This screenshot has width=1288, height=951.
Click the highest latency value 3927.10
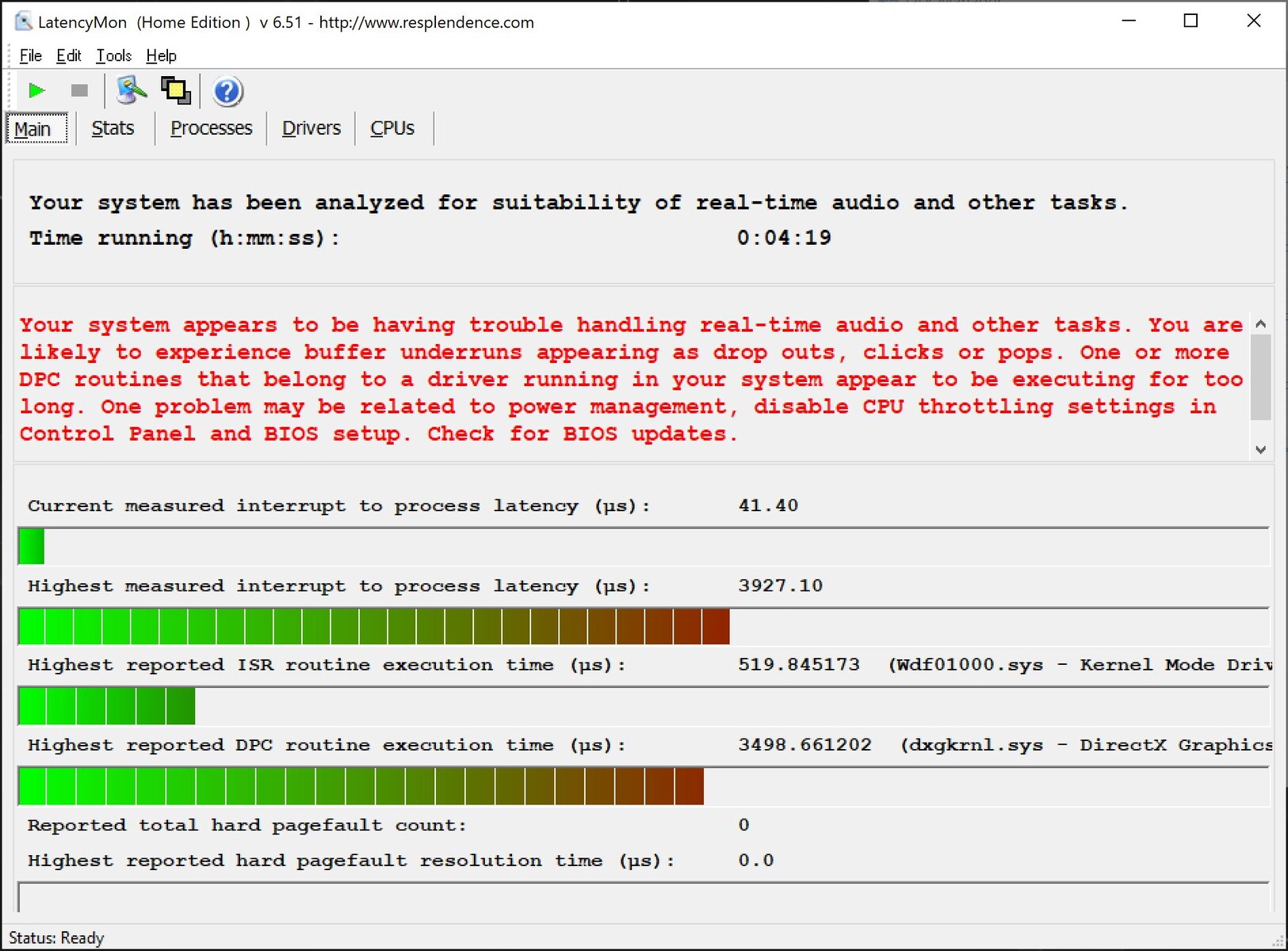[781, 586]
